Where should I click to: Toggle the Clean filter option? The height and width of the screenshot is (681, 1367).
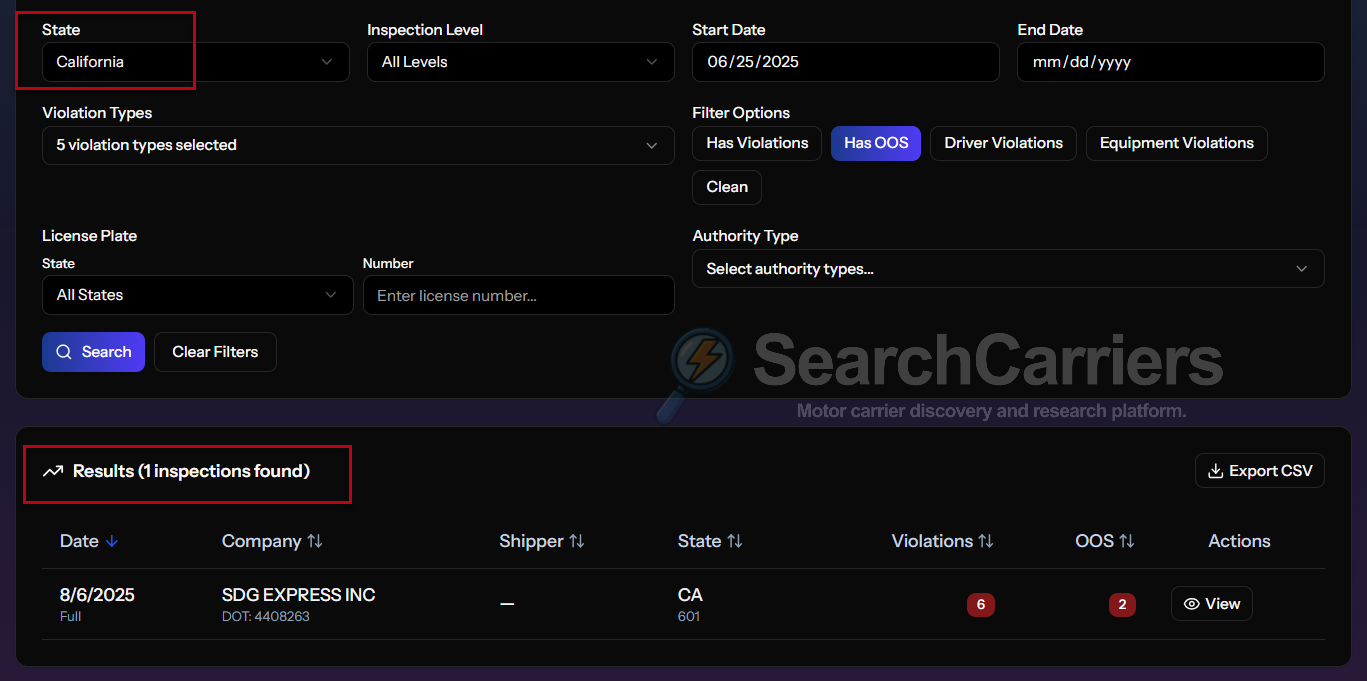tap(727, 187)
